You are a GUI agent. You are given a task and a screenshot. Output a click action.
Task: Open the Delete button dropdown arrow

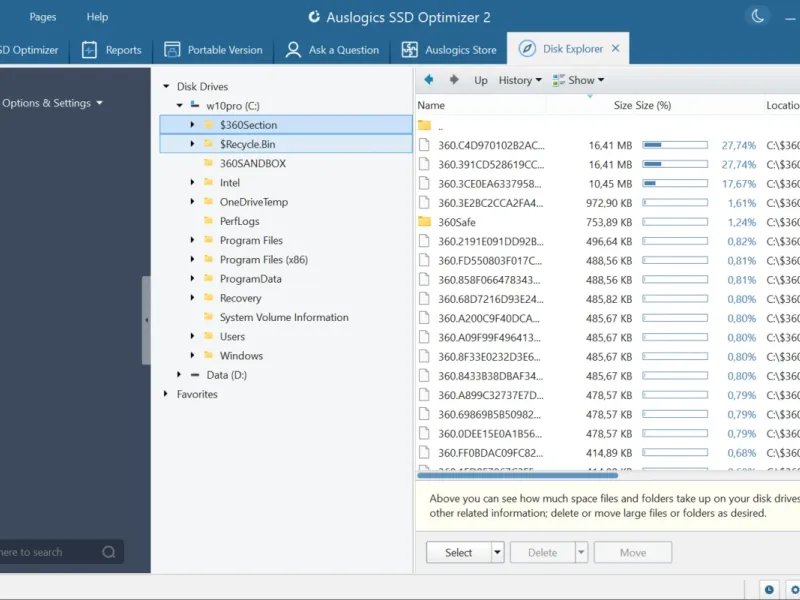coord(581,553)
